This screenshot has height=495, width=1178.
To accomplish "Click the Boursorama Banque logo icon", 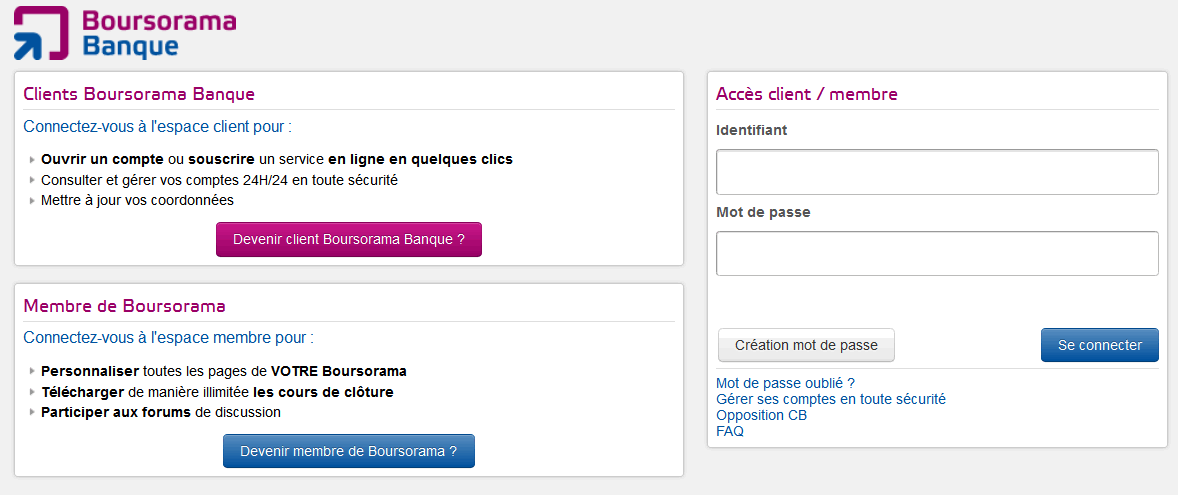I will [41, 32].
